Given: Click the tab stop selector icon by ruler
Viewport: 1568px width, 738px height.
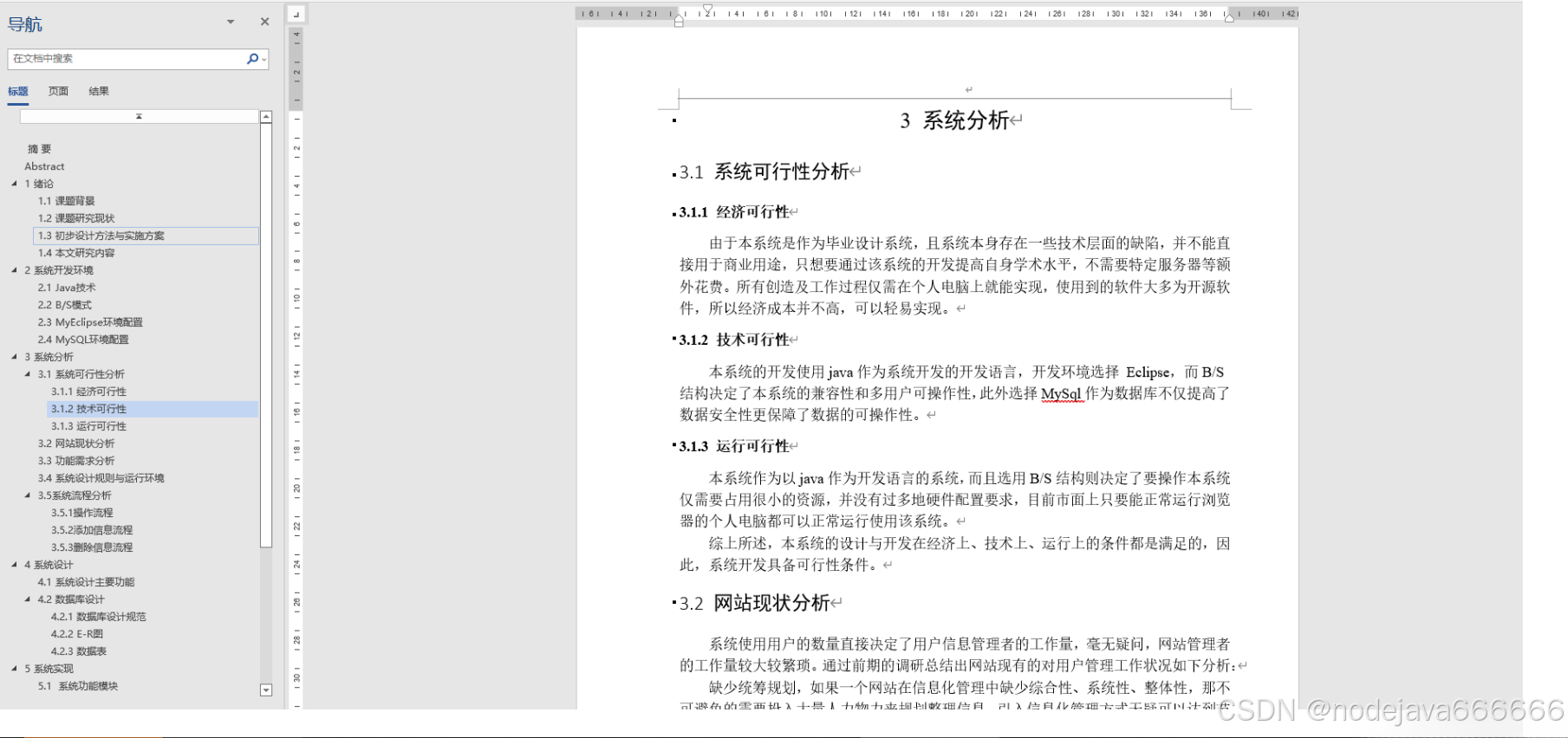Looking at the screenshot, I should [296, 15].
